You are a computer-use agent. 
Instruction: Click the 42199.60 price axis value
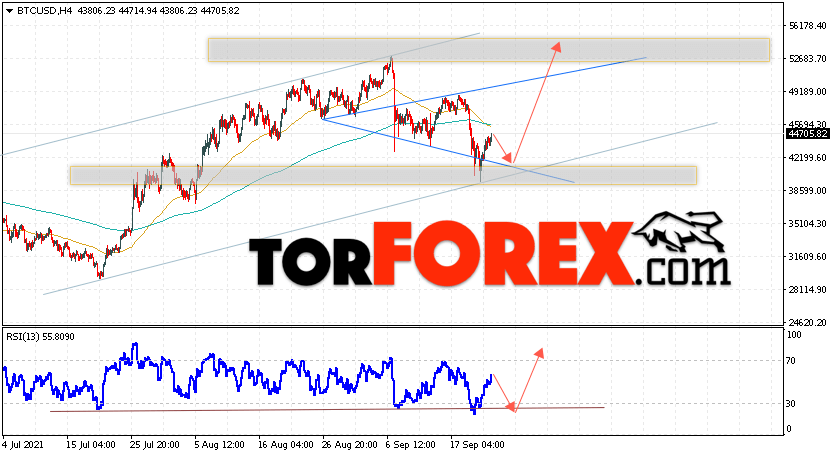point(808,157)
